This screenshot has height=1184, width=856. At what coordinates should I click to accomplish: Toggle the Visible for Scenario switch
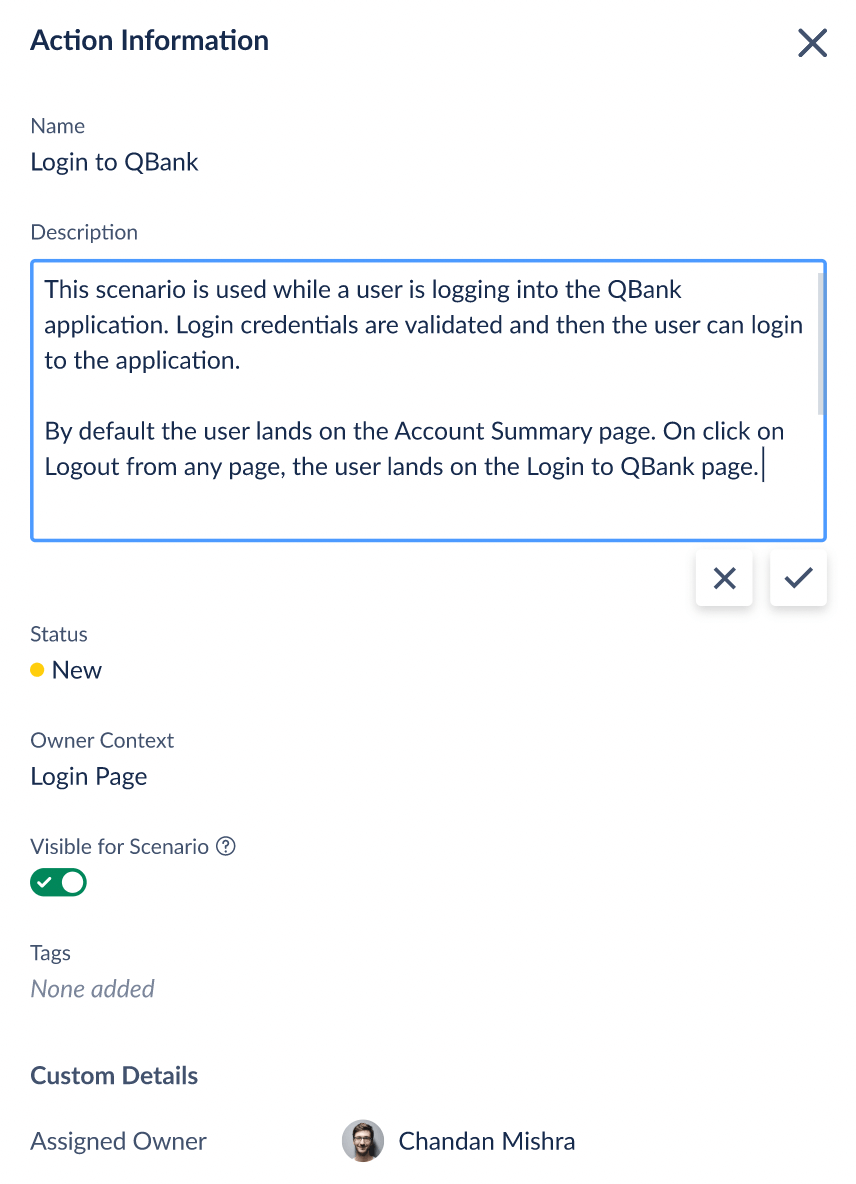(59, 882)
